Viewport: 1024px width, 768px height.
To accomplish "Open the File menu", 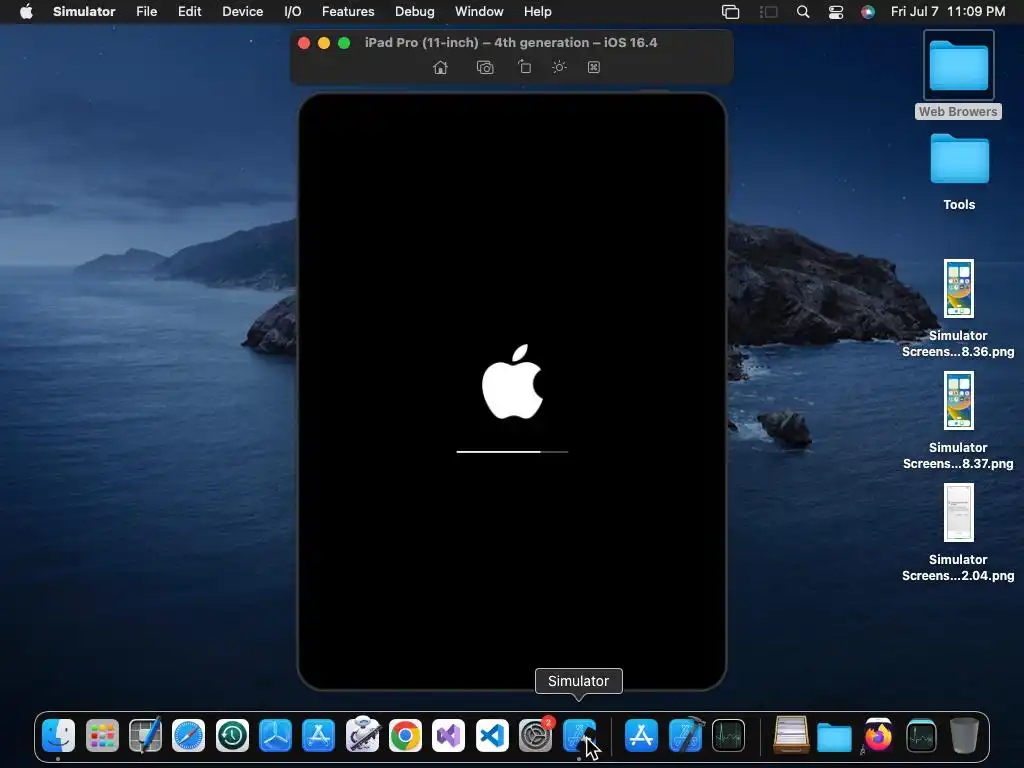I will pyautogui.click(x=146, y=12).
